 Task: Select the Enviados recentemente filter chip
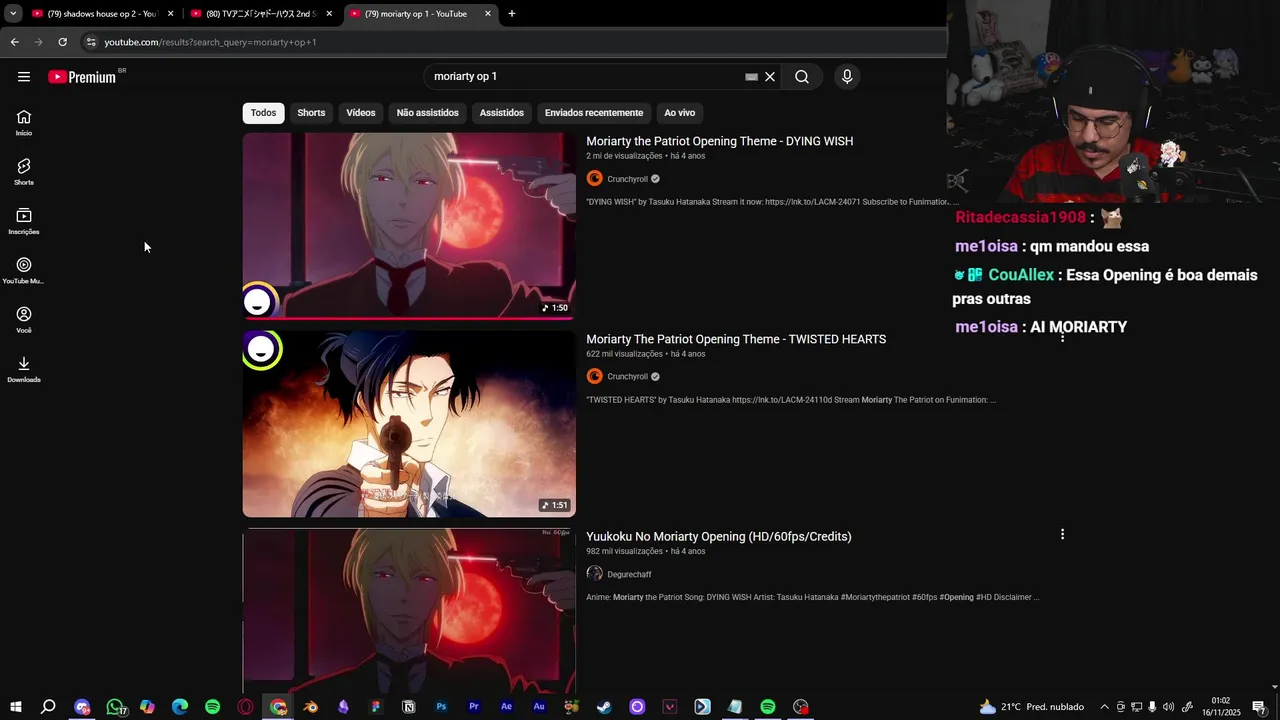(594, 113)
